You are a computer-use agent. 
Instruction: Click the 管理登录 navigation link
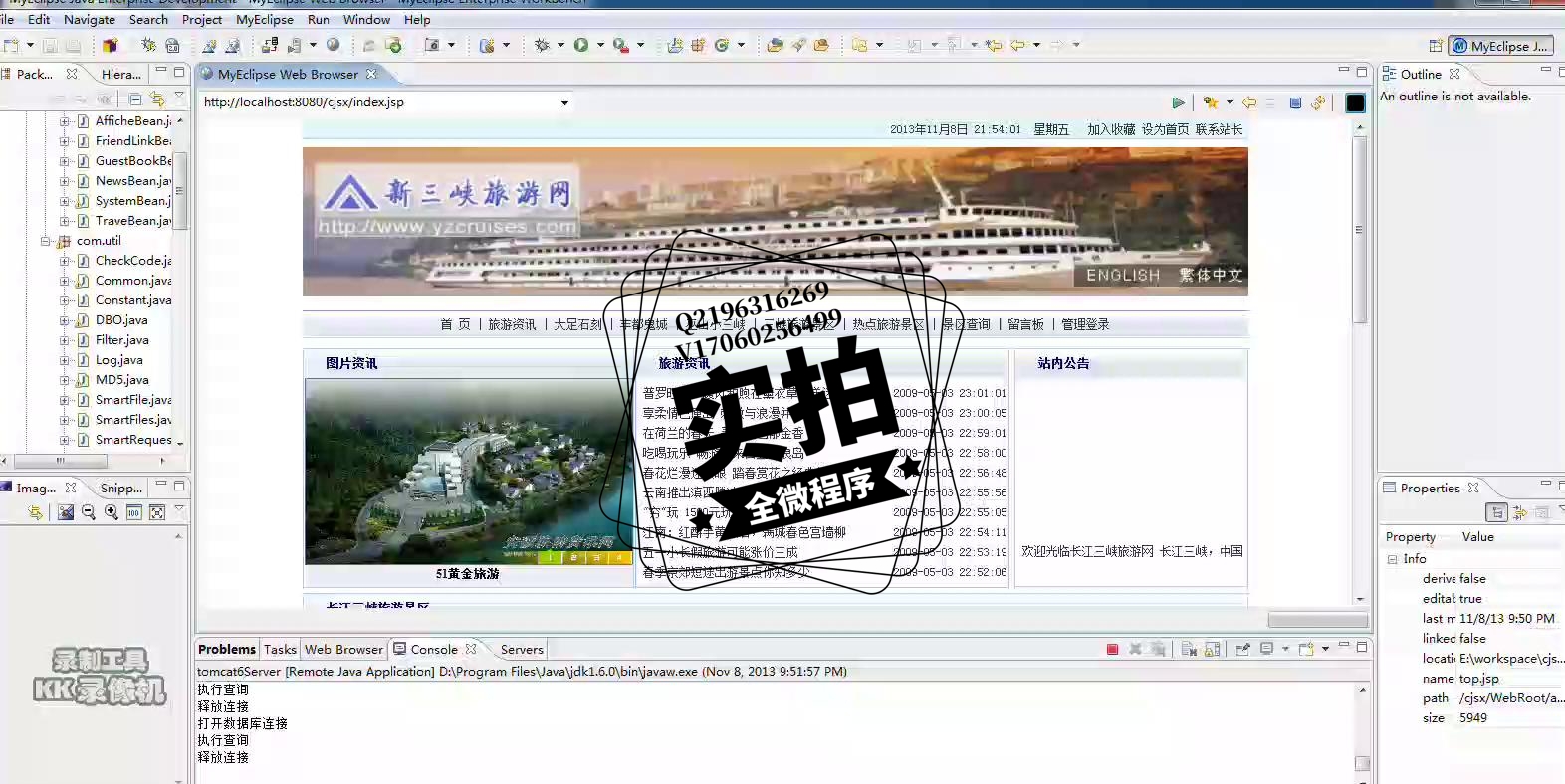tap(1085, 324)
